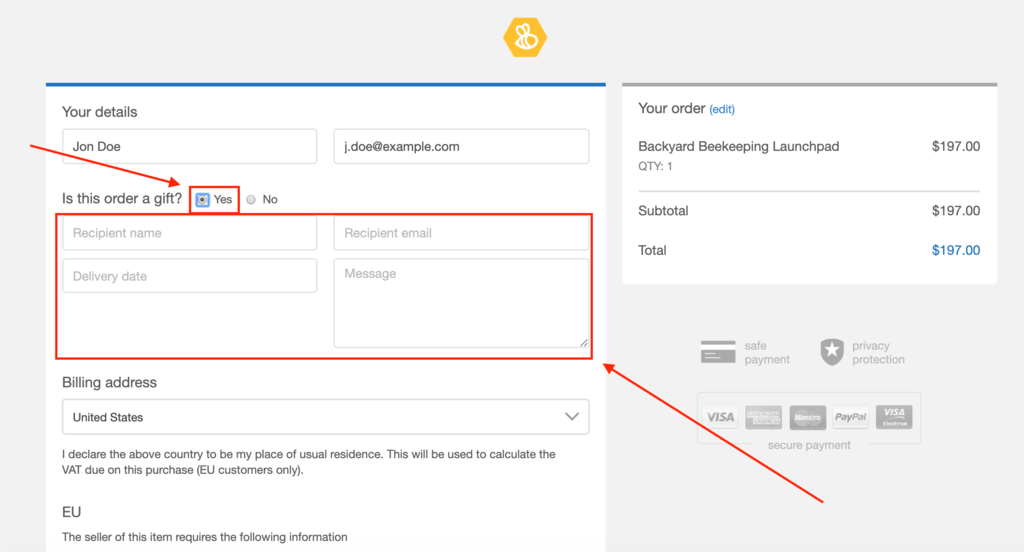Viewport: 1024px width, 552px height.
Task: Click the PayPal payment badge
Action: pos(851,417)
